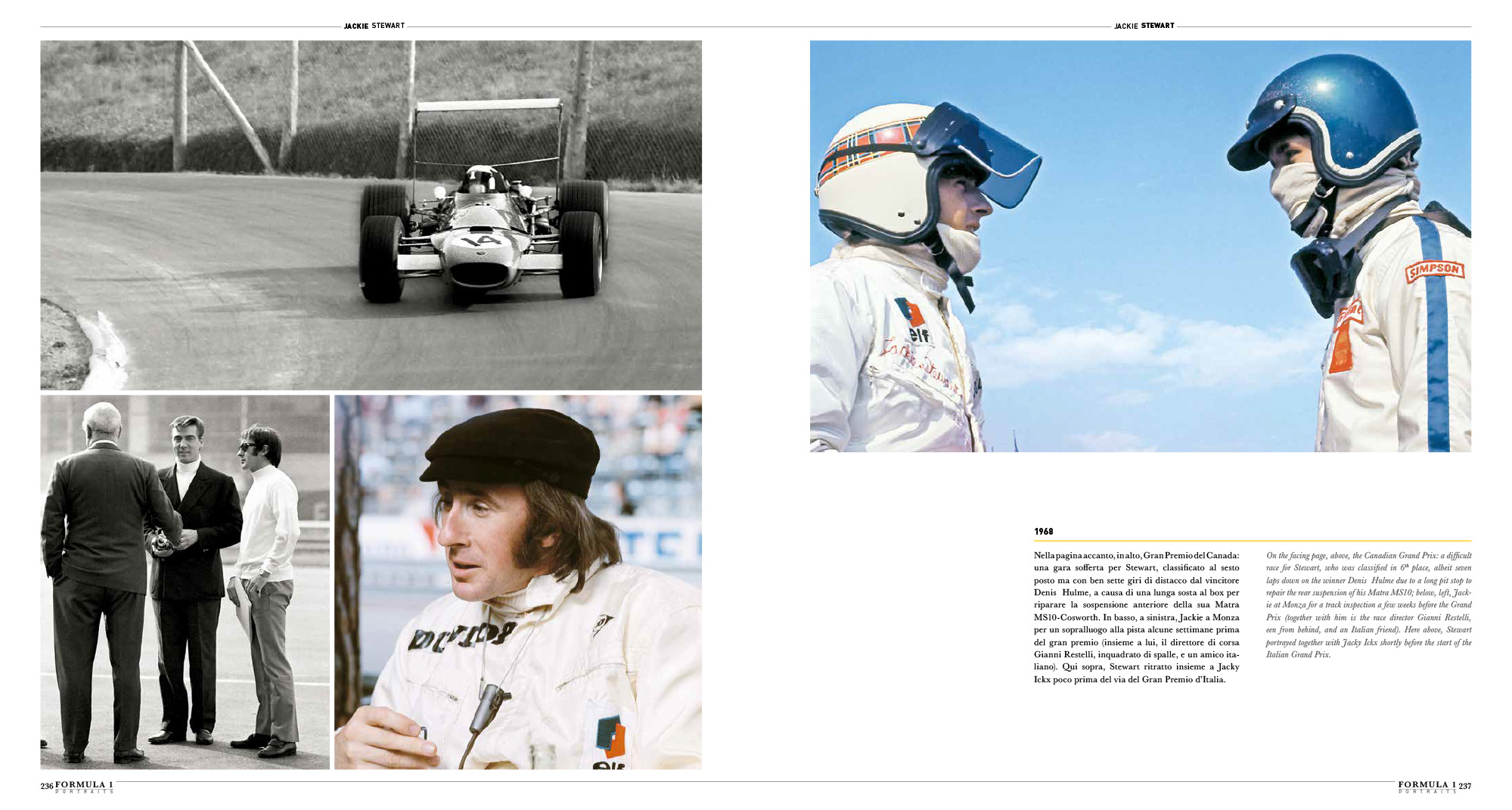Open the Stewart in black cap portrait
The height and width of the screenshot is (810, 1512).
tap(518, 582)
